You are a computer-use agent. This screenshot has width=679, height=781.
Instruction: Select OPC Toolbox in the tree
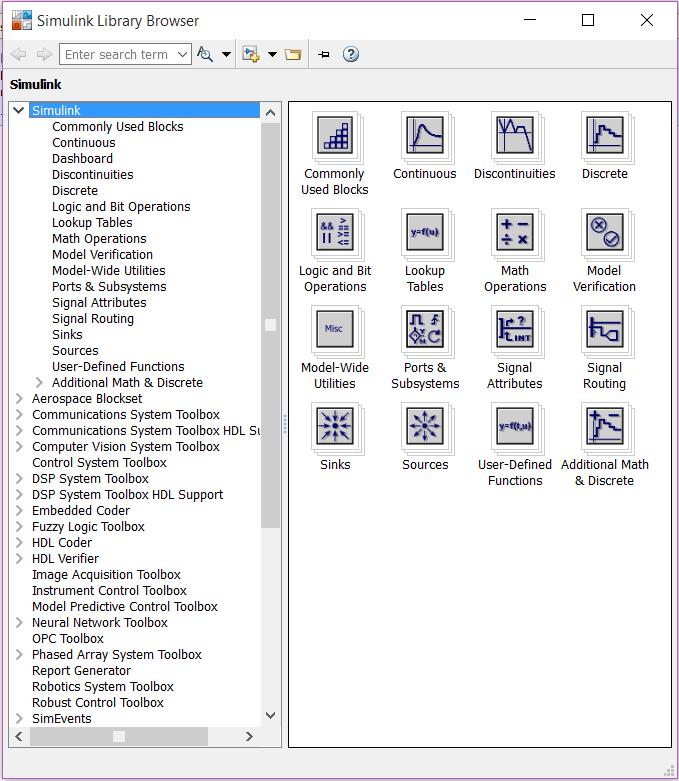[x=68, y=639]
